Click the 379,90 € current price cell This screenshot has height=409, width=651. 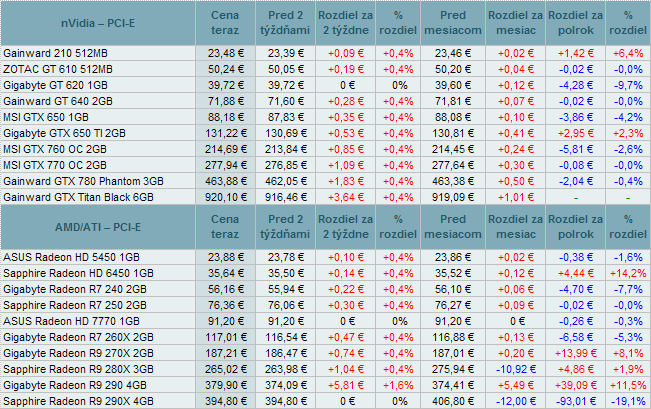point(225,385)
